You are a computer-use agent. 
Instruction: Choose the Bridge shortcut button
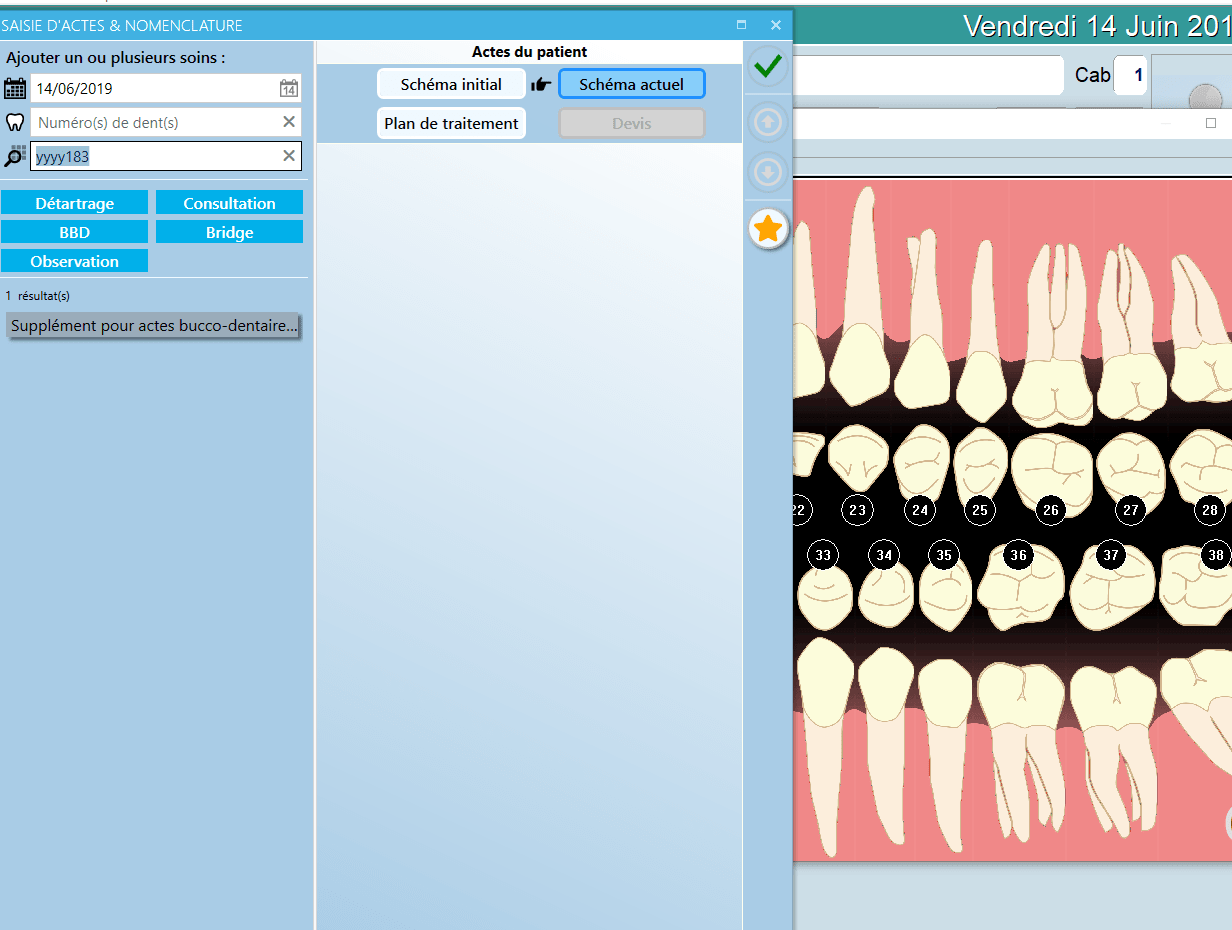229,232
